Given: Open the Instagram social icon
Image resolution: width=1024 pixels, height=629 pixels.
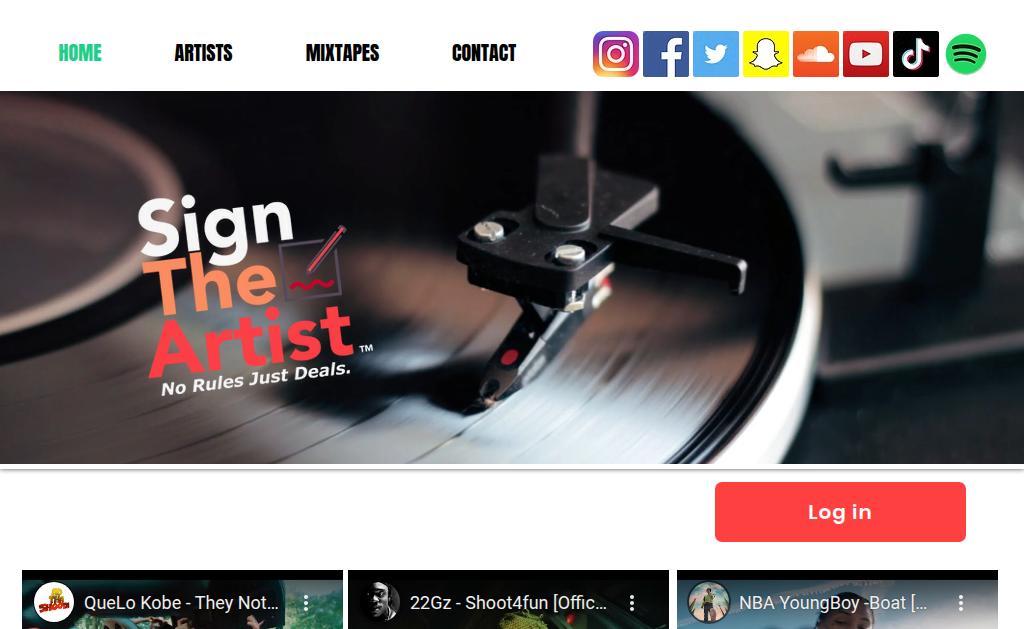Looking at the screenshot, I should pyautogui.click(x=616, y=54).
